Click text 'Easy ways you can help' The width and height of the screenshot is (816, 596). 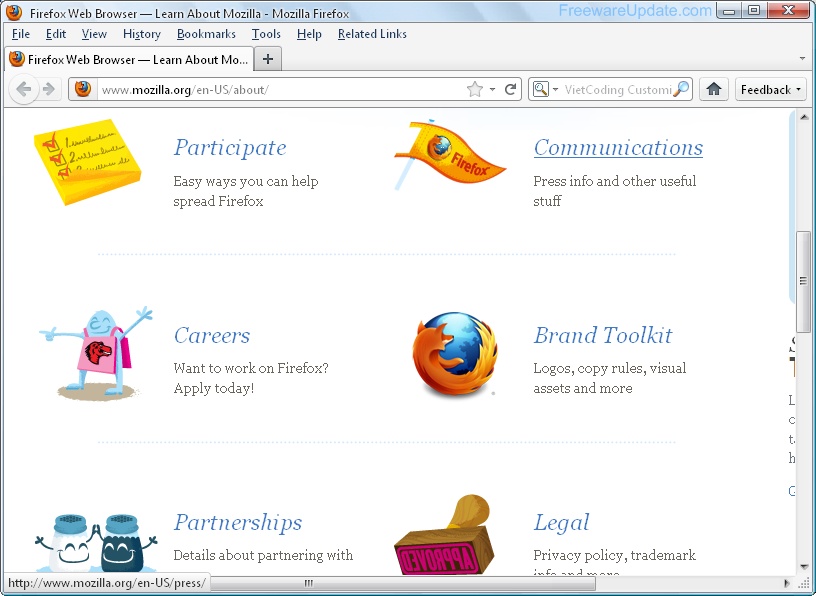[x=246, y=182]
